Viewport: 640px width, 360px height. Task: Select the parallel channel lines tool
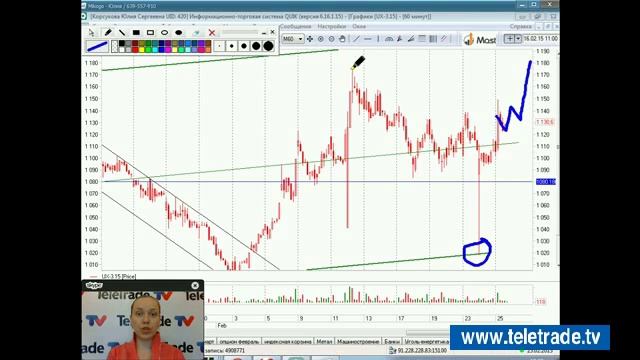point(444,39)
